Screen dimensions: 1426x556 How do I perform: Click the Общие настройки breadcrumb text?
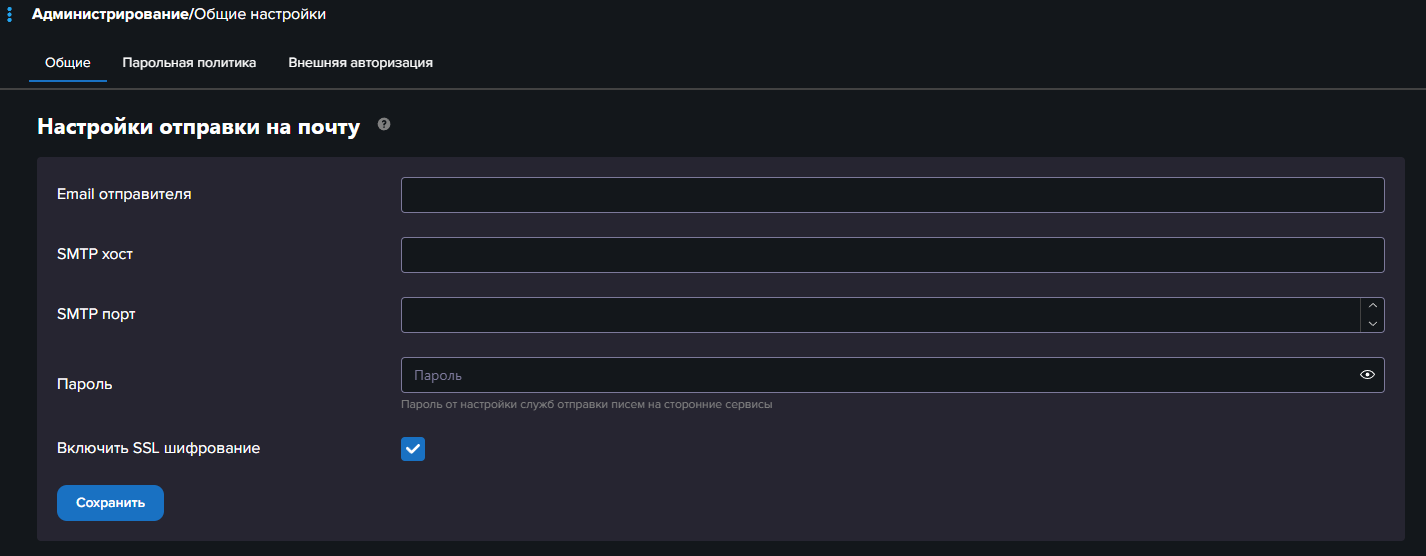(260, 14)
